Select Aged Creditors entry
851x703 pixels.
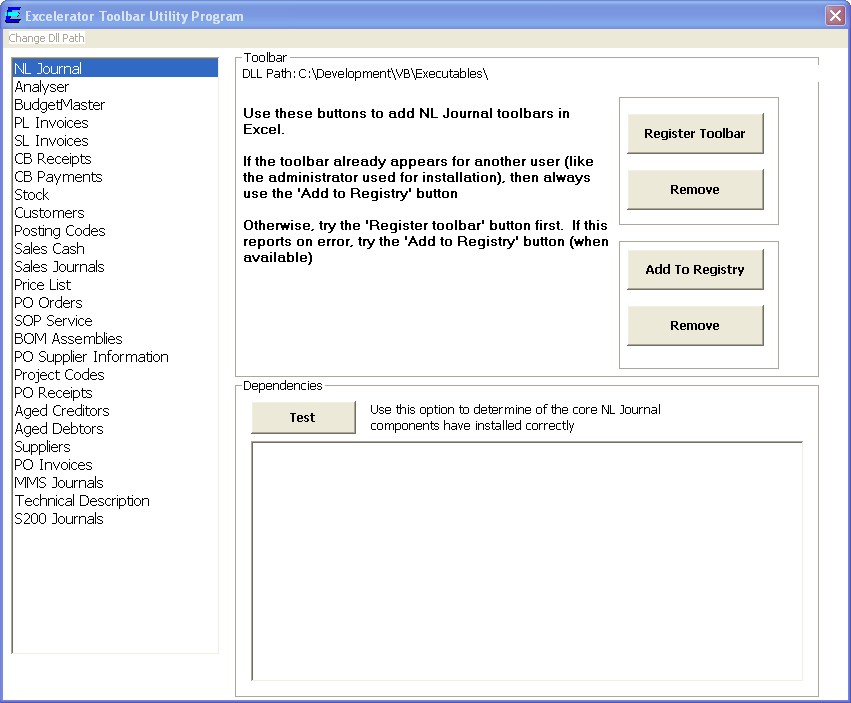[x=115, y=410]
